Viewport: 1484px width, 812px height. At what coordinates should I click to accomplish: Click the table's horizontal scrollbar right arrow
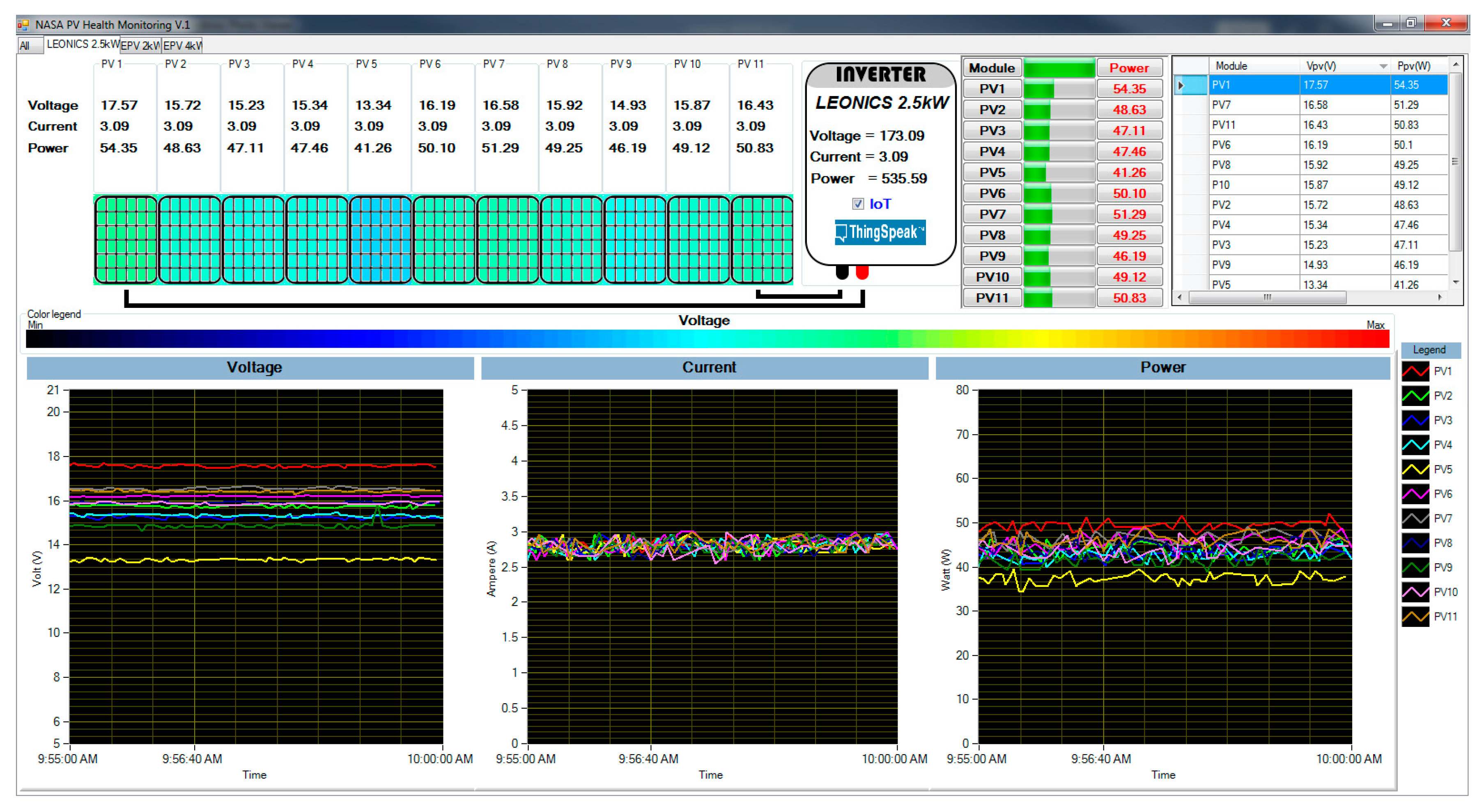1440,298
